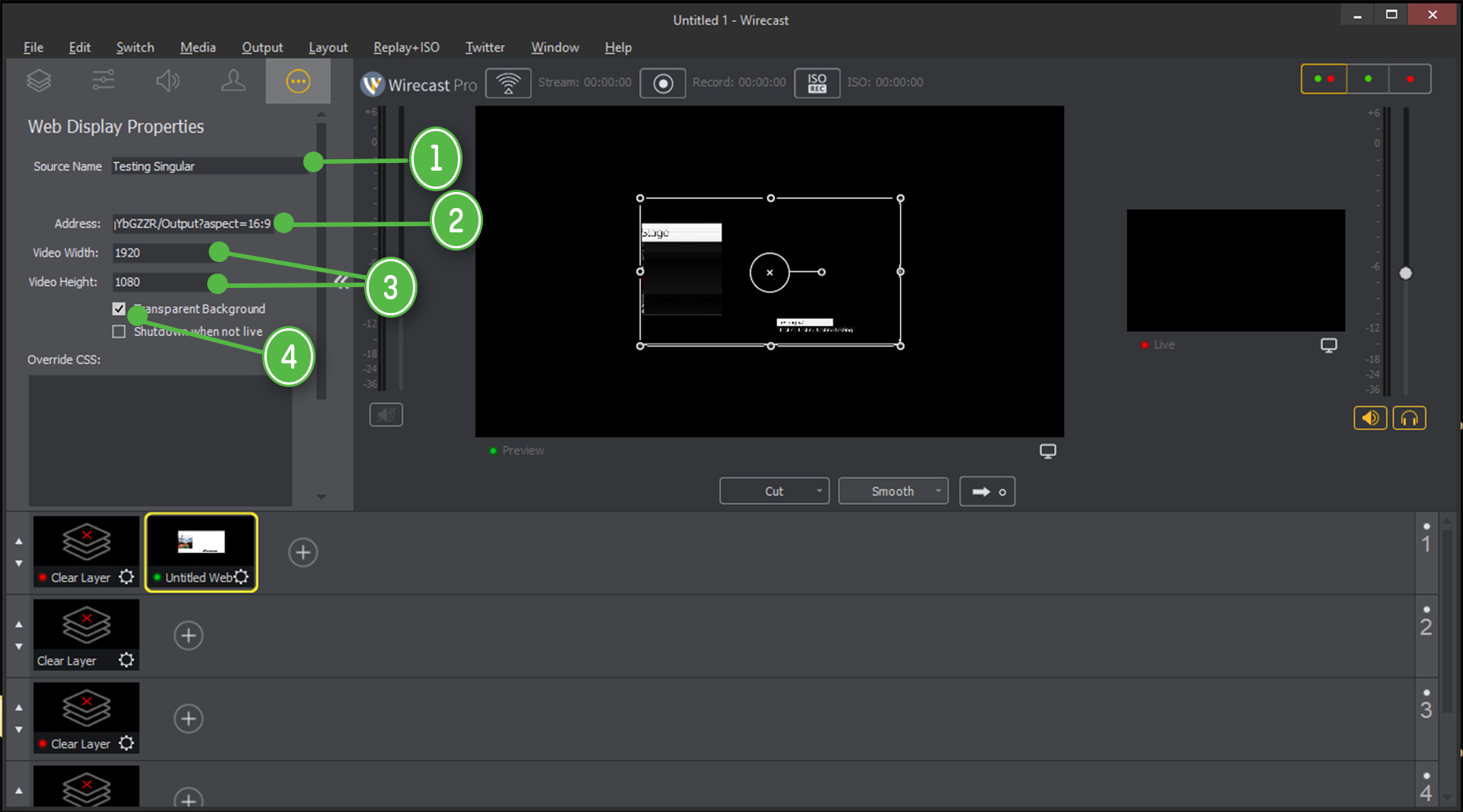This screenshot has height=812, width=1463.
Task: Open the layers properties tab icon
Action: tap(39, 81)
